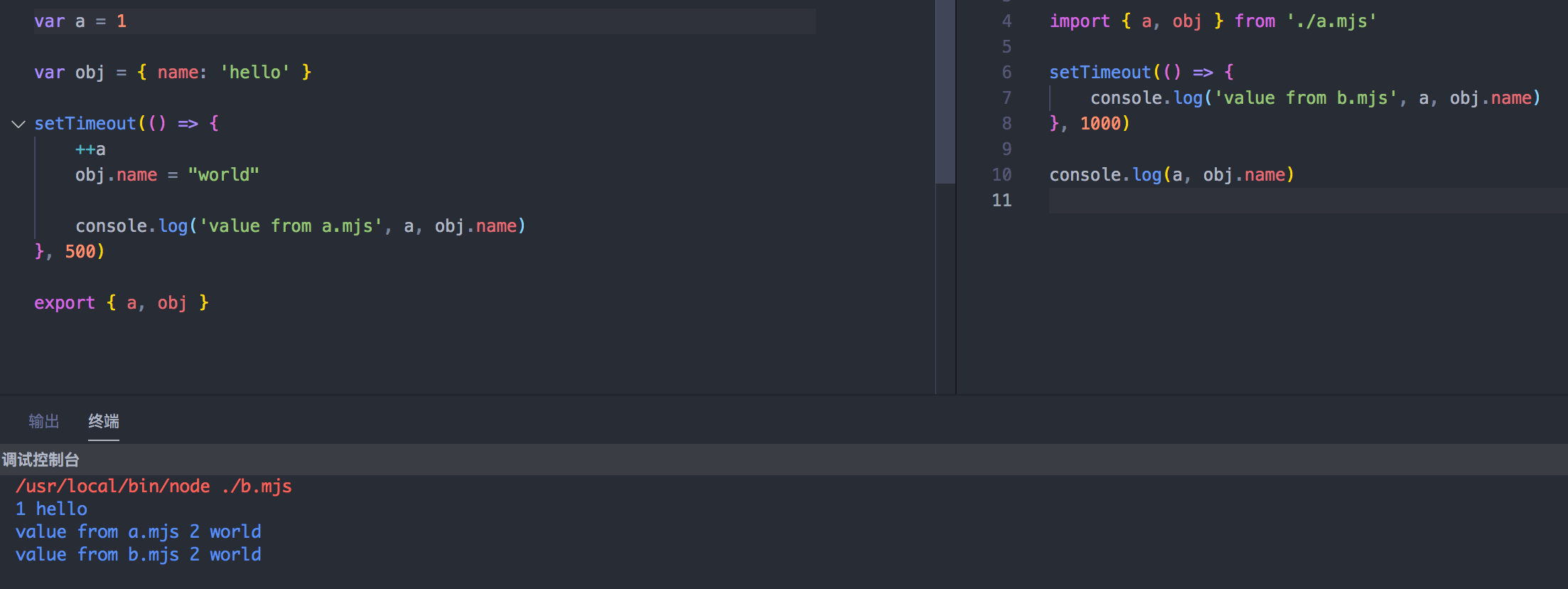Screen dimensions: 1568x589
Task: Click the "world" string assignment
Action: click(x=224, y=175)
